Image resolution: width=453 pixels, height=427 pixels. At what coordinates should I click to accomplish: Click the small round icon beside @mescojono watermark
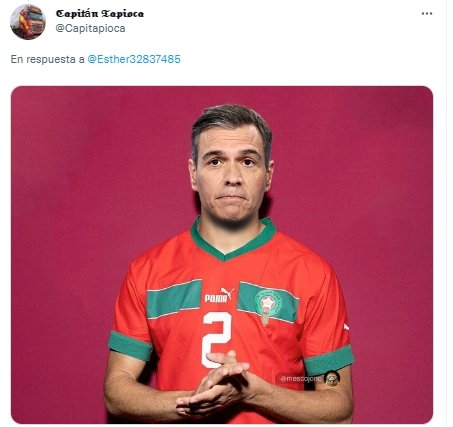click(x=332, y=378)
